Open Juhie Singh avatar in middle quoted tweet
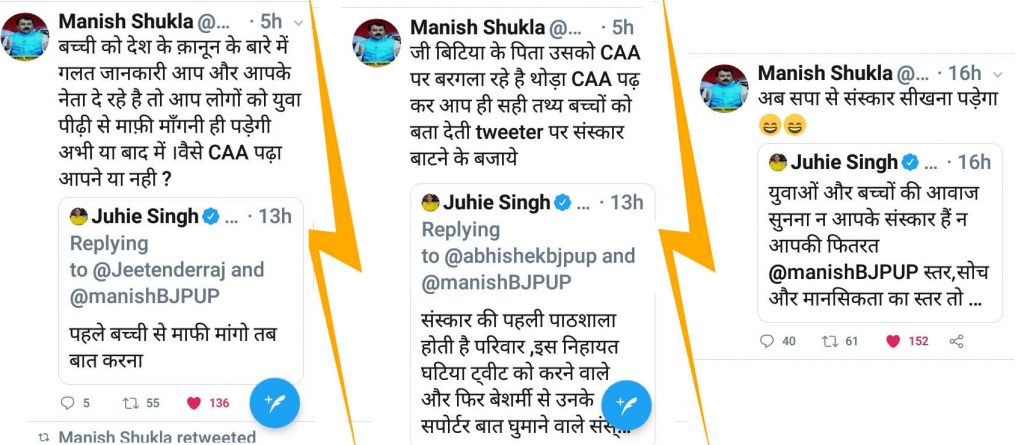Viewport: 1024px width, 445px height. tap(430, 203)
